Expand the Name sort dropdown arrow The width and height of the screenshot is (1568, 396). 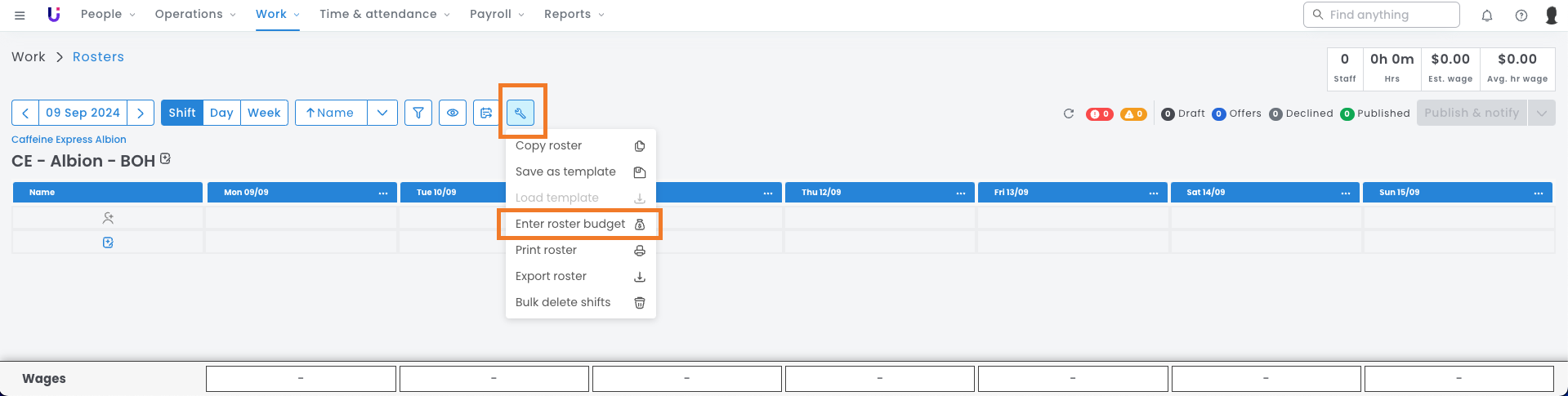pyautogui.click(x=382, y=113)
